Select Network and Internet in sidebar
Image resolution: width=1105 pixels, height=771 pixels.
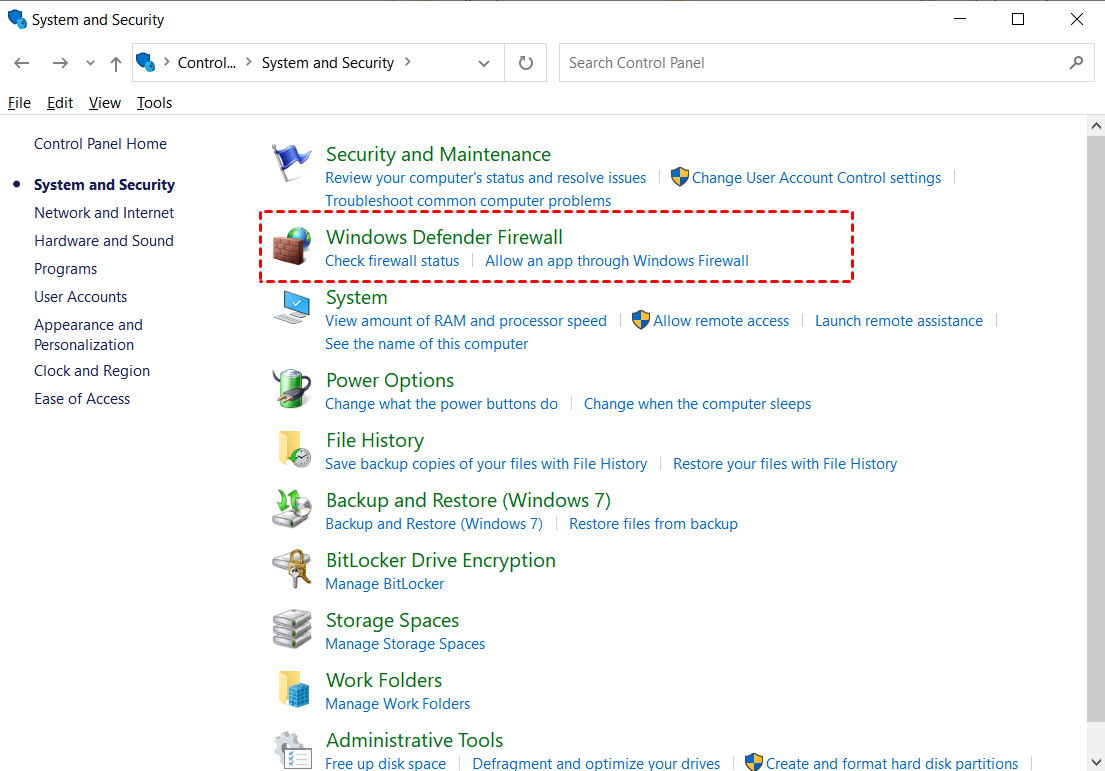click(104, 213)
